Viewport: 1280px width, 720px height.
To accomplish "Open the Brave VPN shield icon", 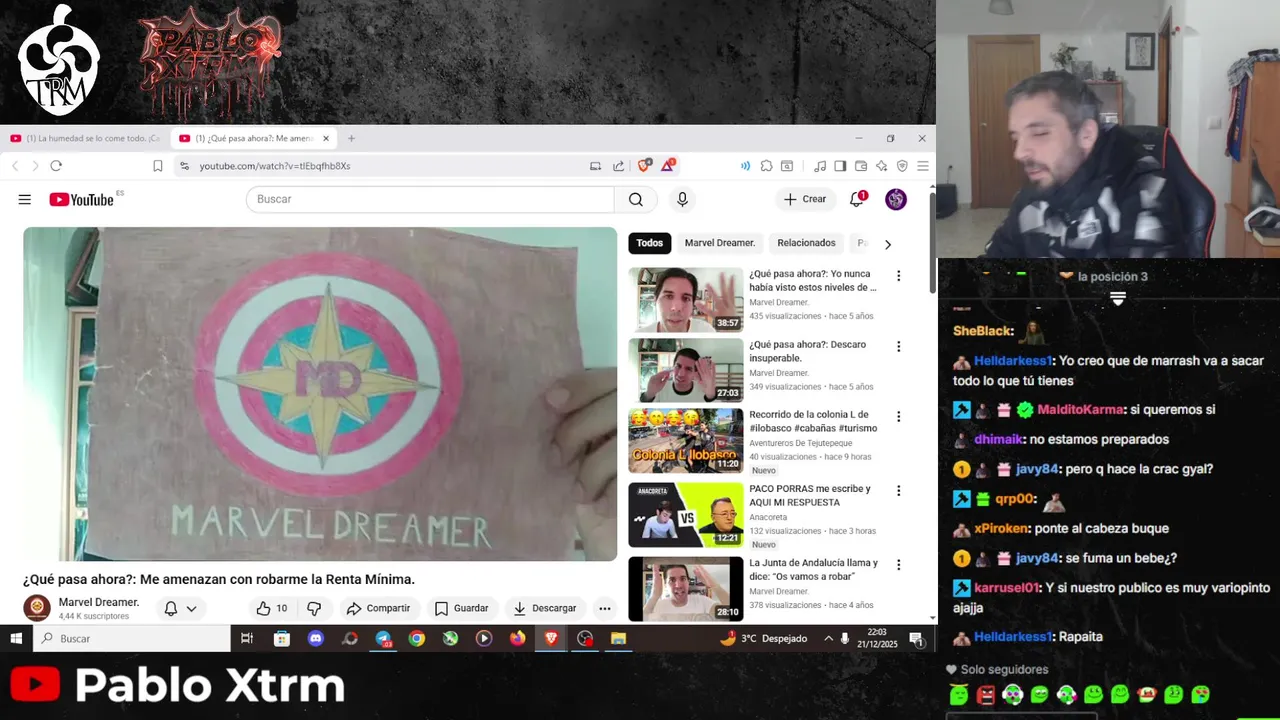I will coord(902,166).
